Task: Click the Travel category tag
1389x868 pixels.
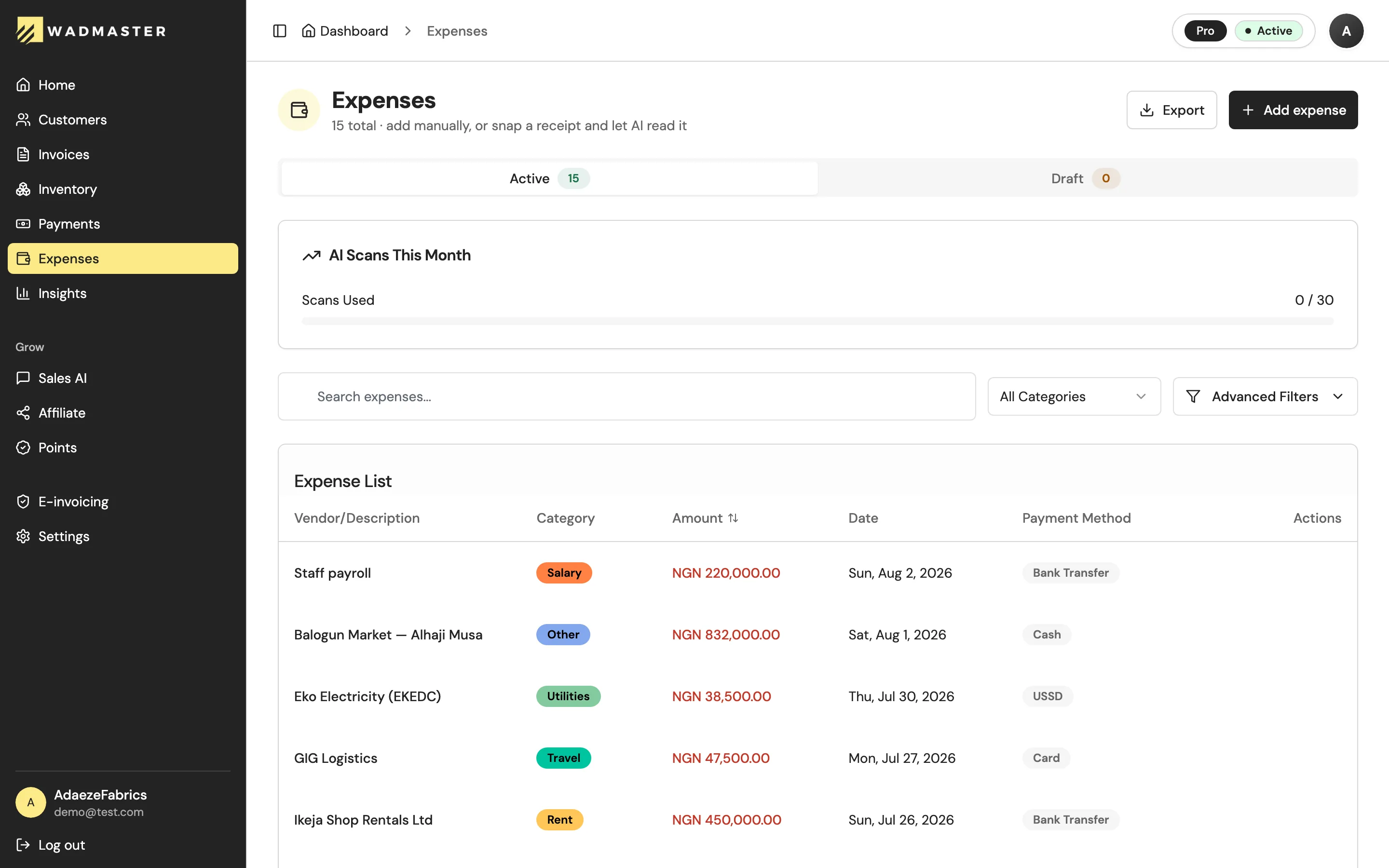Action: [563, 758]
